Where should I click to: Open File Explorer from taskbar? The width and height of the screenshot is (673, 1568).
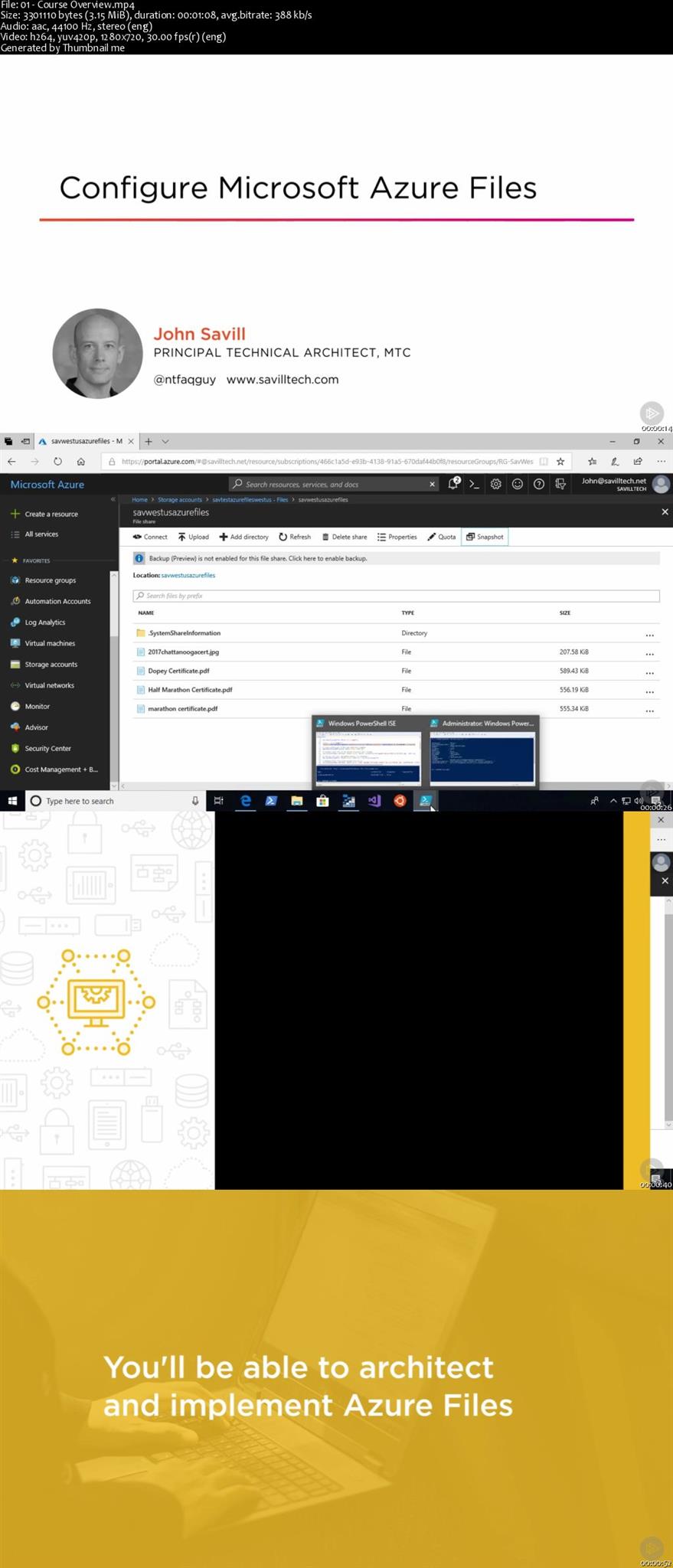click(297, 801)
